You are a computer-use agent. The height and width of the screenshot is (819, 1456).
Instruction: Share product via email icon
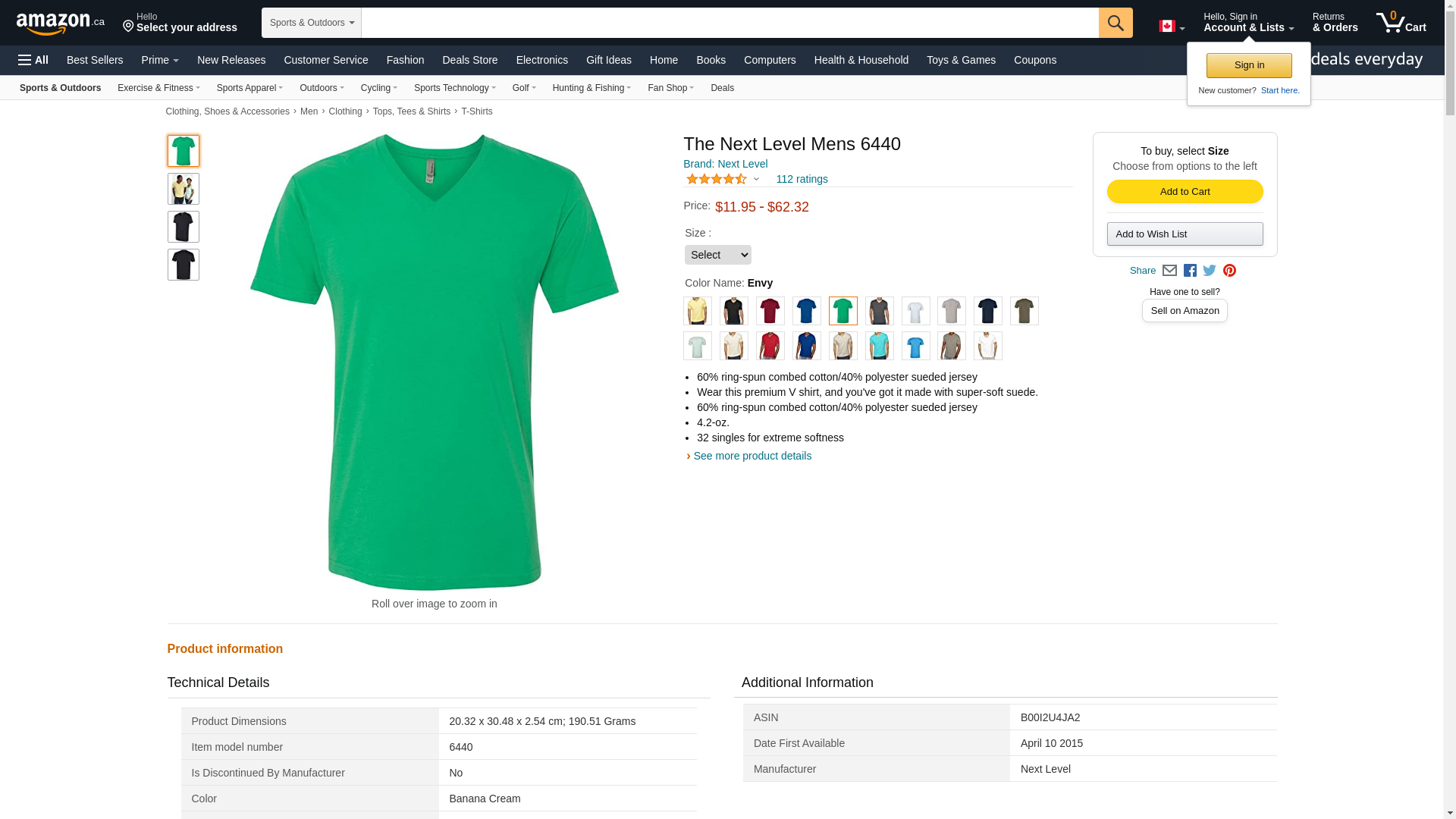1169,271
